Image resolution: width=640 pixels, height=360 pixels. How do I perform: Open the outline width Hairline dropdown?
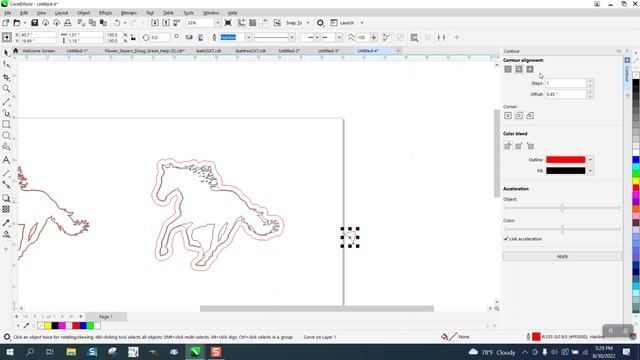(x=248, y=38)
